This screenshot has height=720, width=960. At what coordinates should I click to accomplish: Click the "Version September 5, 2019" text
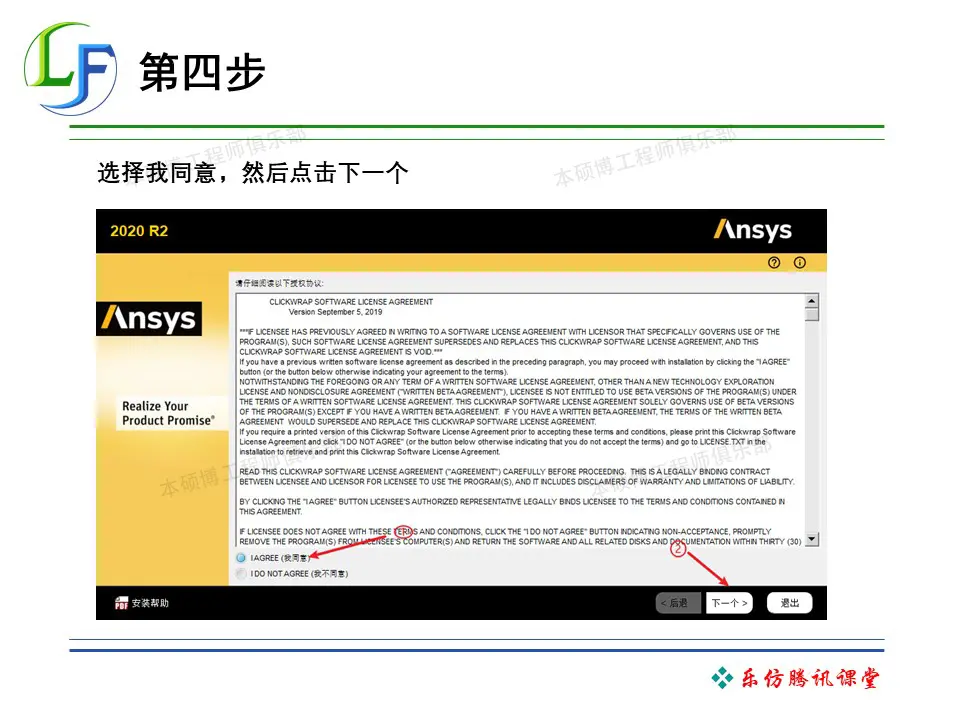[x=336, y=312]
